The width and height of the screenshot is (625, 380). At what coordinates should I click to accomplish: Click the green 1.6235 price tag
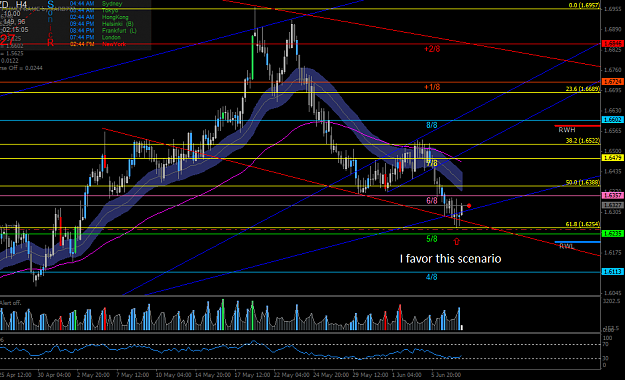tap(613, 234)
